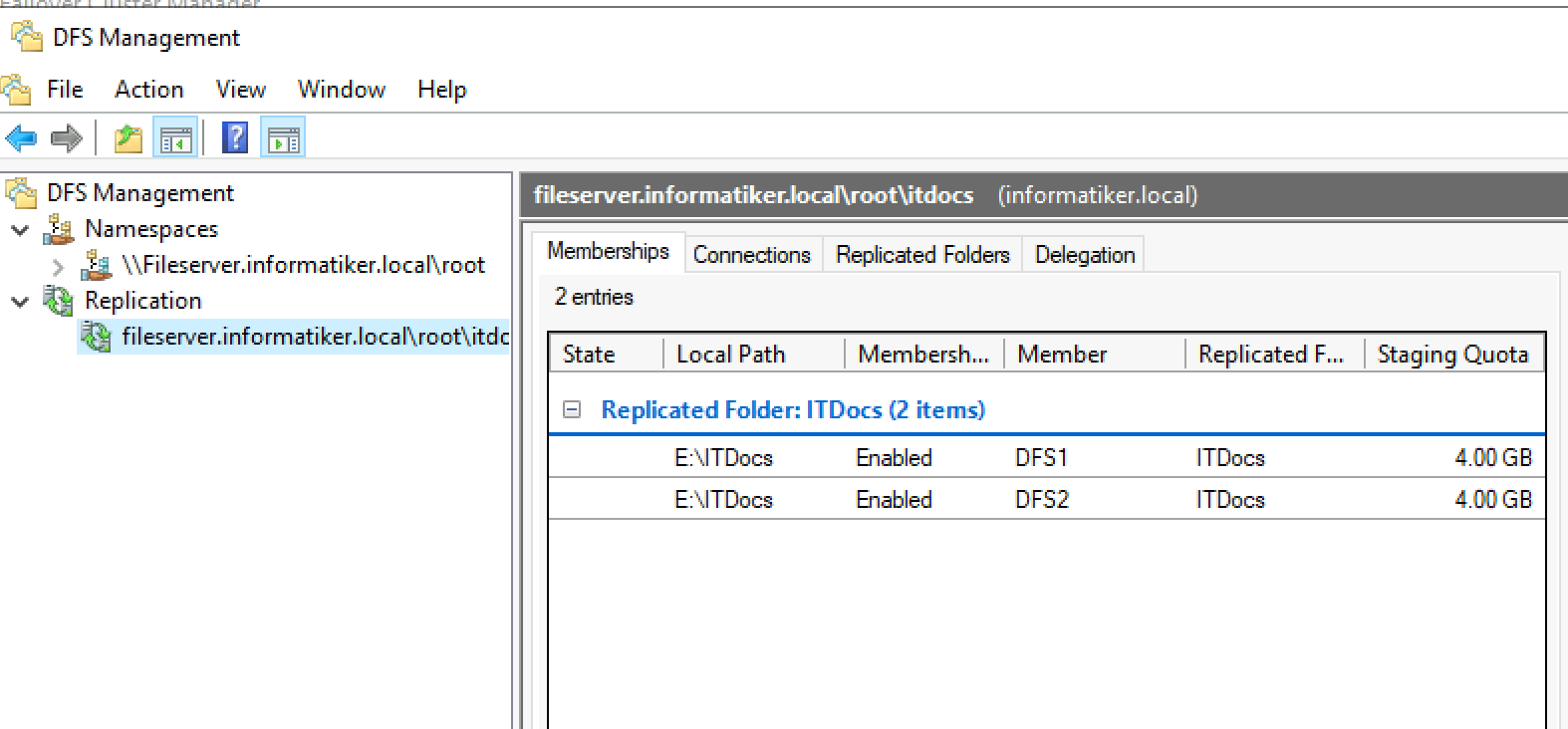The width and height of the screenshot is (1568, 729).
Task: Switch to the Replicated Folders tab
Action: (922, 255)
